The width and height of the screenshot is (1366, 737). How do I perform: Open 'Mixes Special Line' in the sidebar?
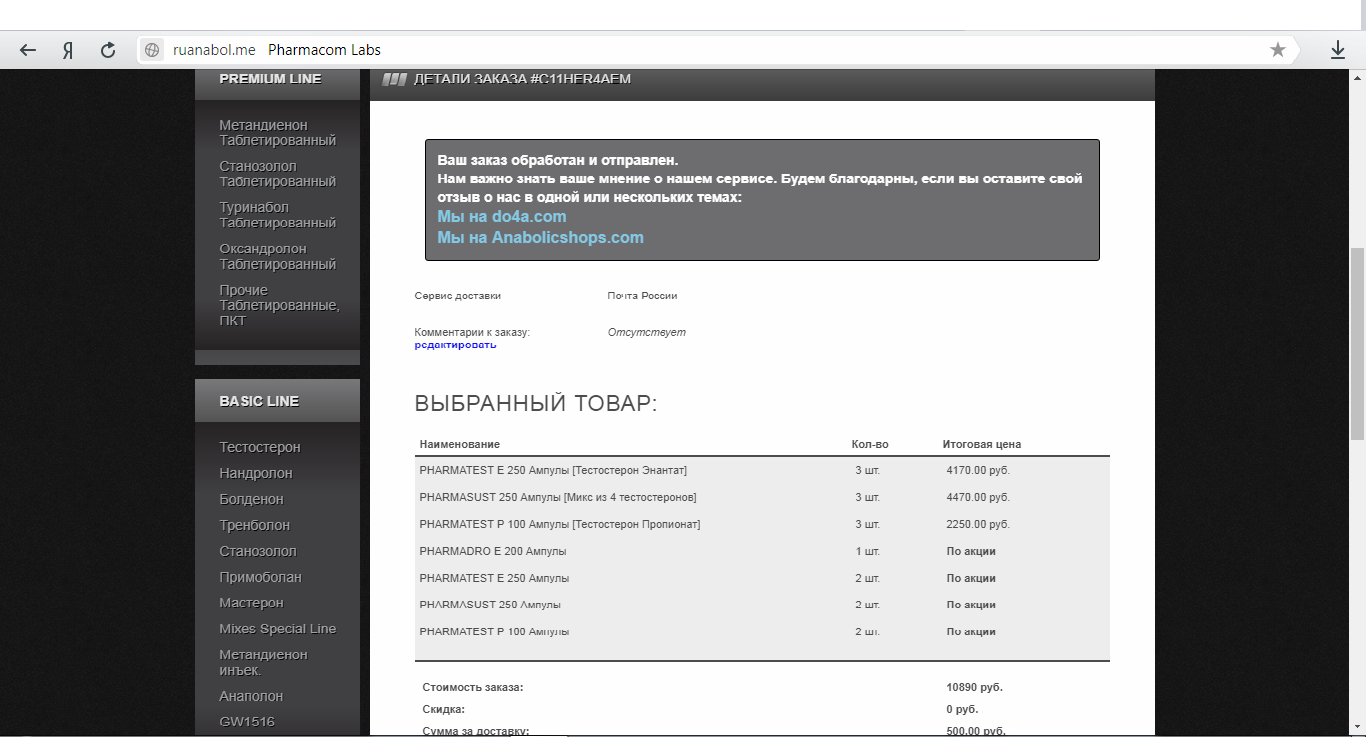[277, 629]
